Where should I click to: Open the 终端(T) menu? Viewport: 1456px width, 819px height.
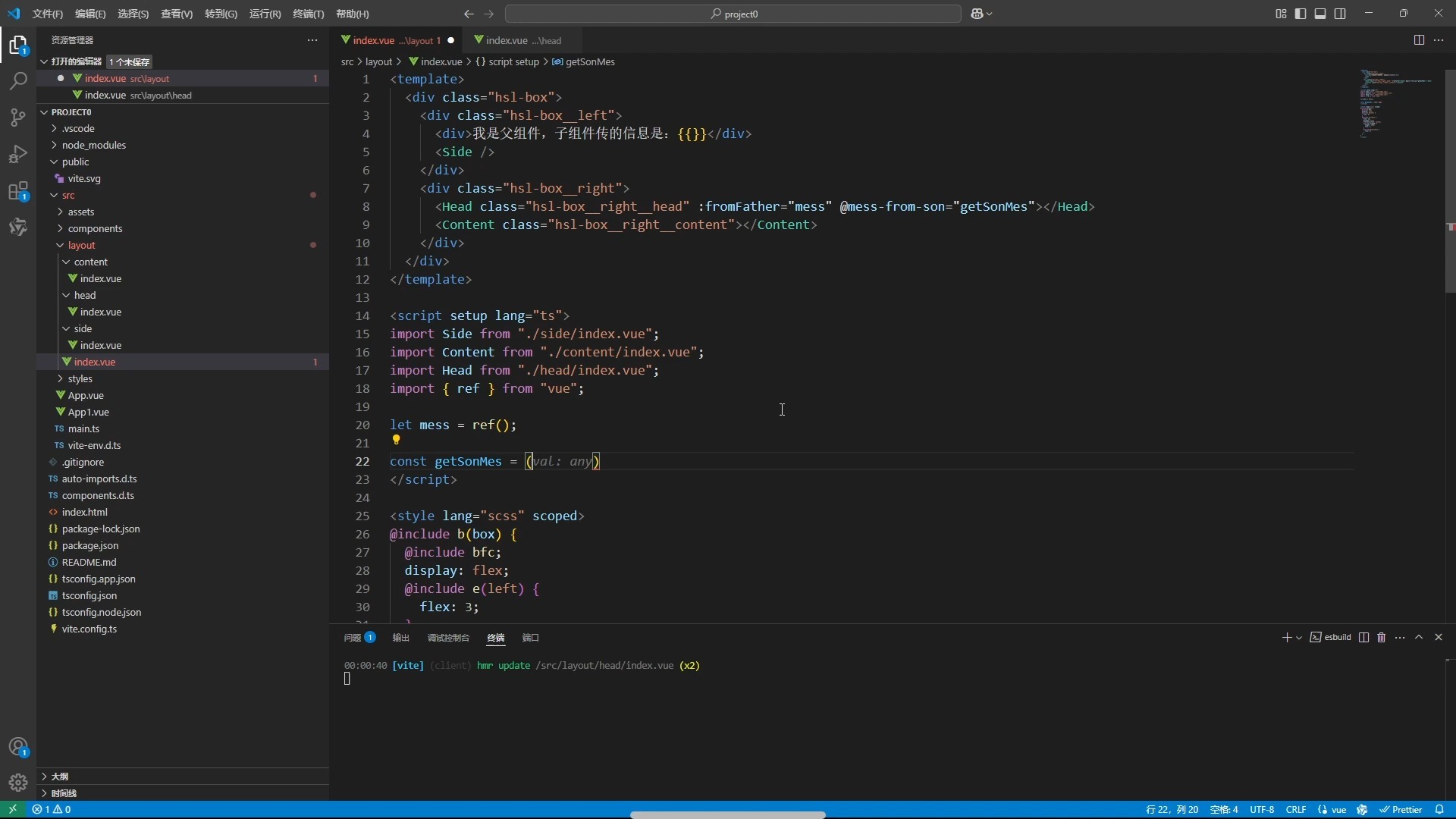point(308,14)
